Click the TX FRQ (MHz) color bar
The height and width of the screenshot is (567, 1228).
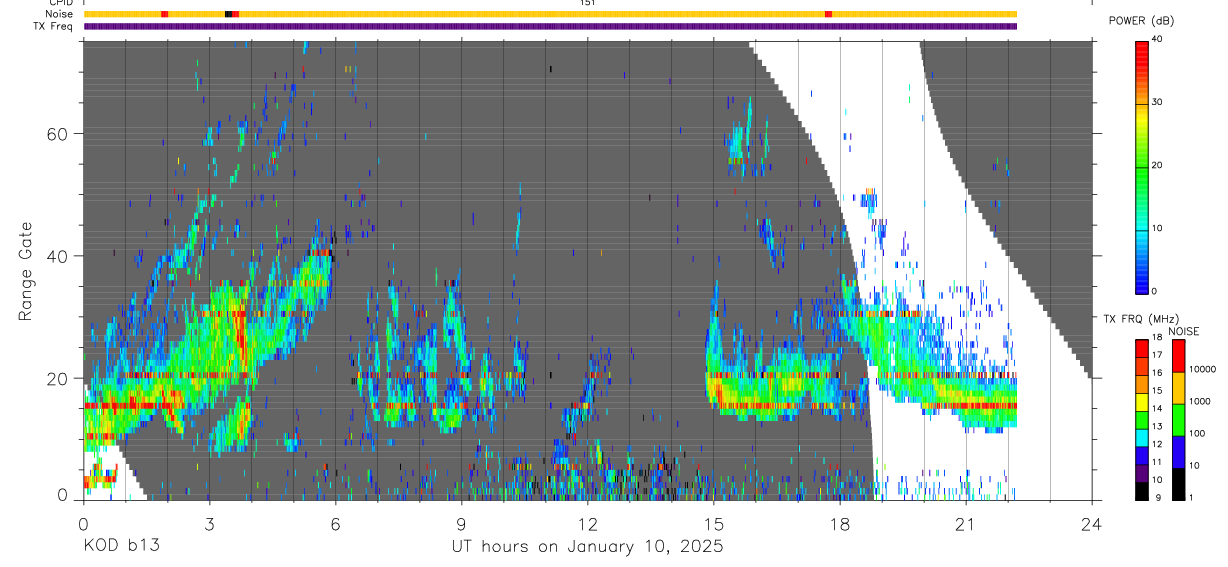[x=1141, y=419]
